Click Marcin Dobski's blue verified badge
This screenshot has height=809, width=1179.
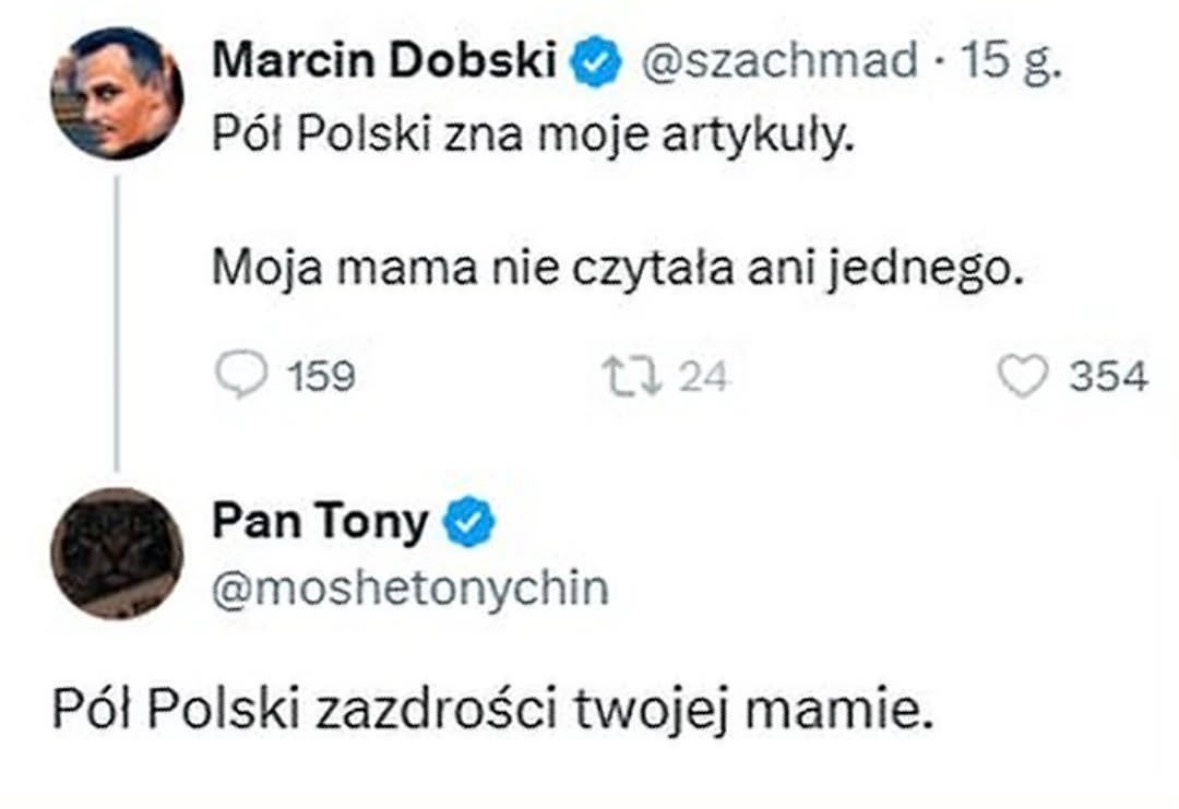click(x=590, y=65)
